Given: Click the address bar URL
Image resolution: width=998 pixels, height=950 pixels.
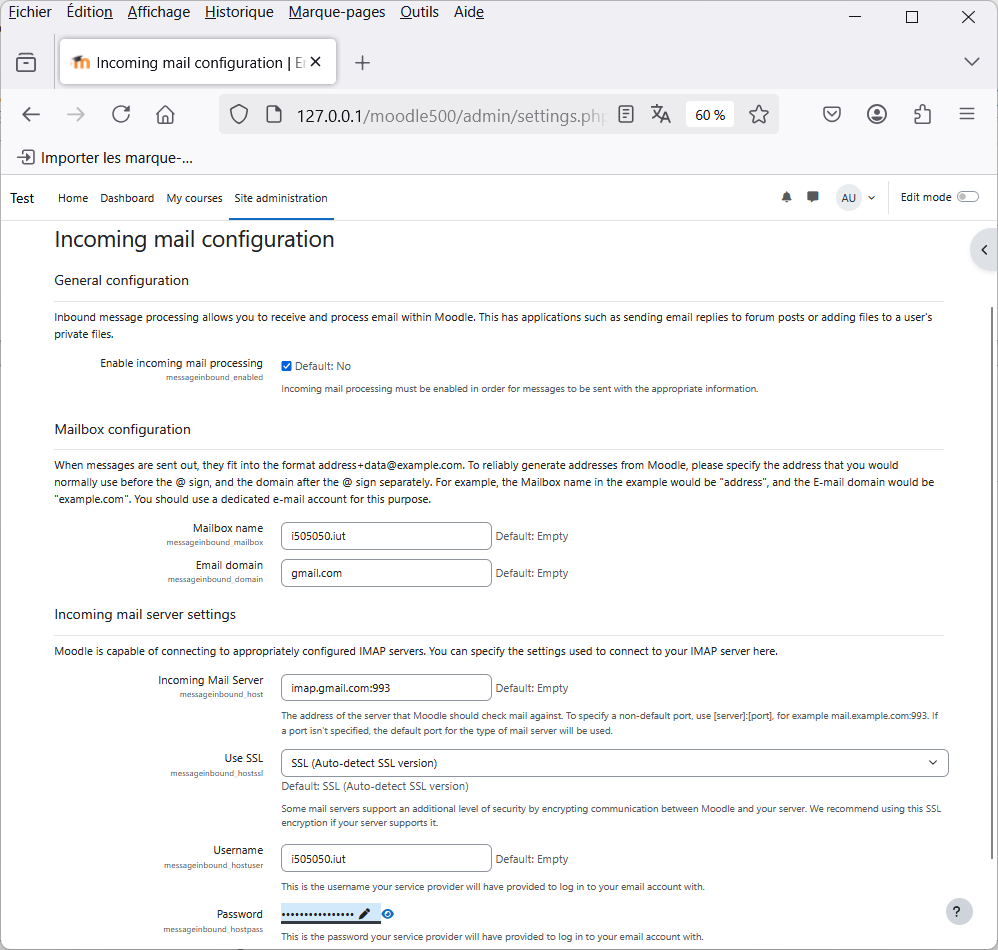Looking at the screenshot, I should pos(452,116).
